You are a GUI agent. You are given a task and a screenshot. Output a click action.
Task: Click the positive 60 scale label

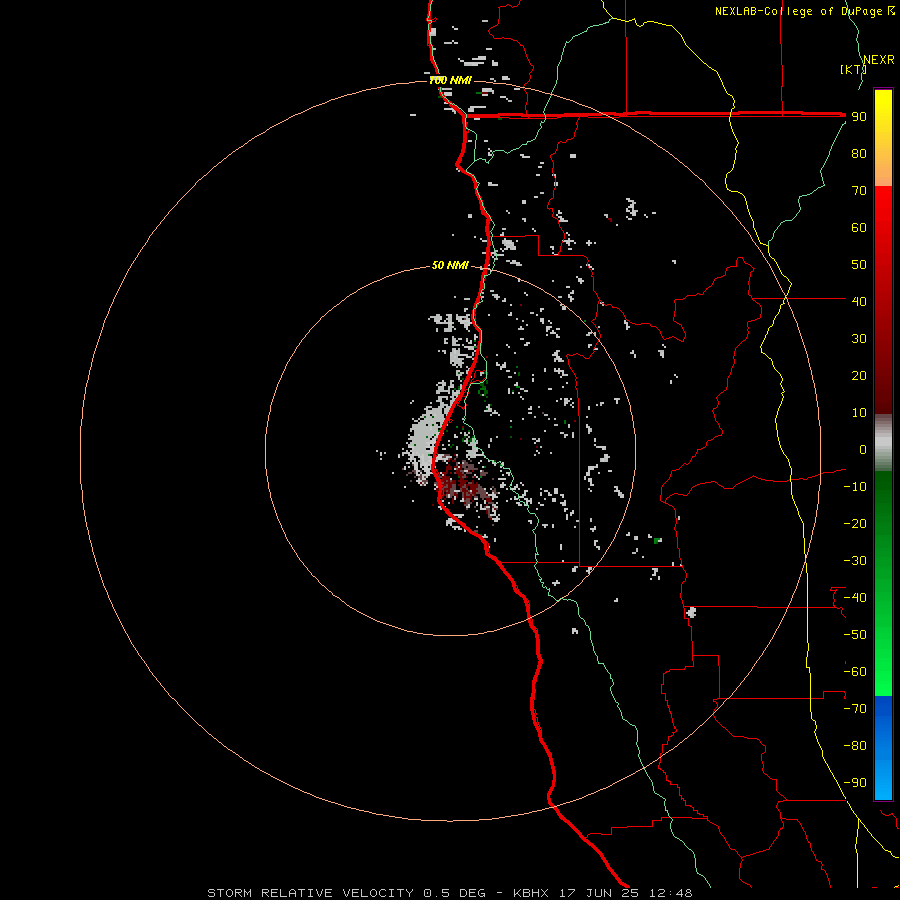click(x=859, y=227)
